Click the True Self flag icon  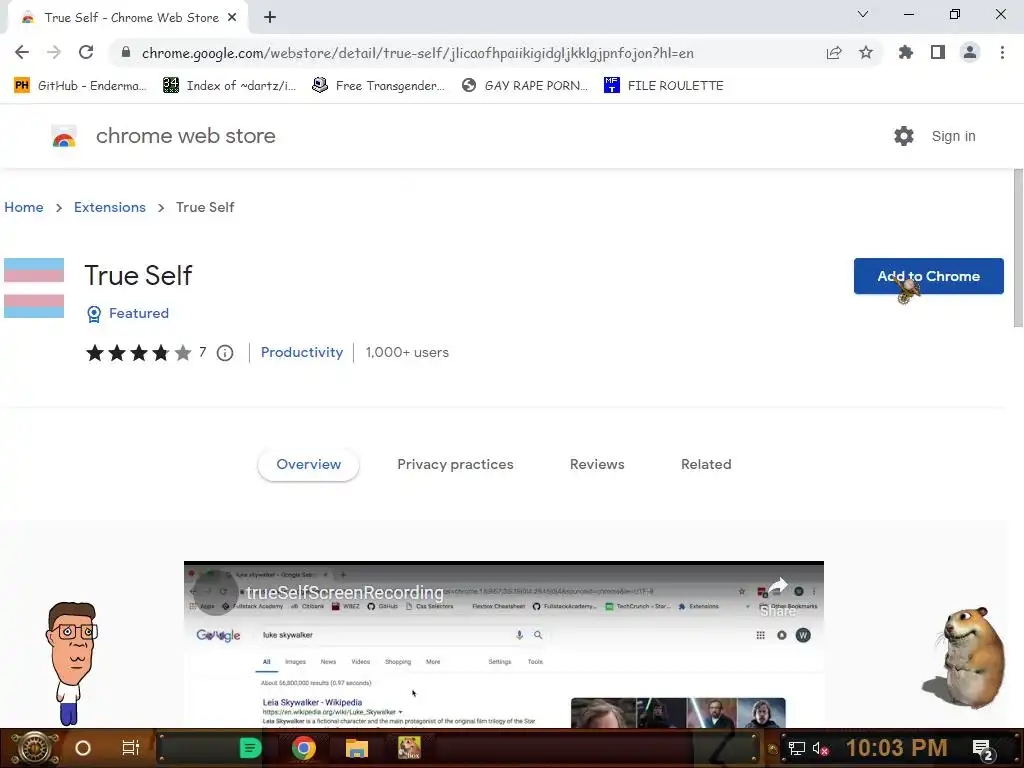click(x=34, y=288)
